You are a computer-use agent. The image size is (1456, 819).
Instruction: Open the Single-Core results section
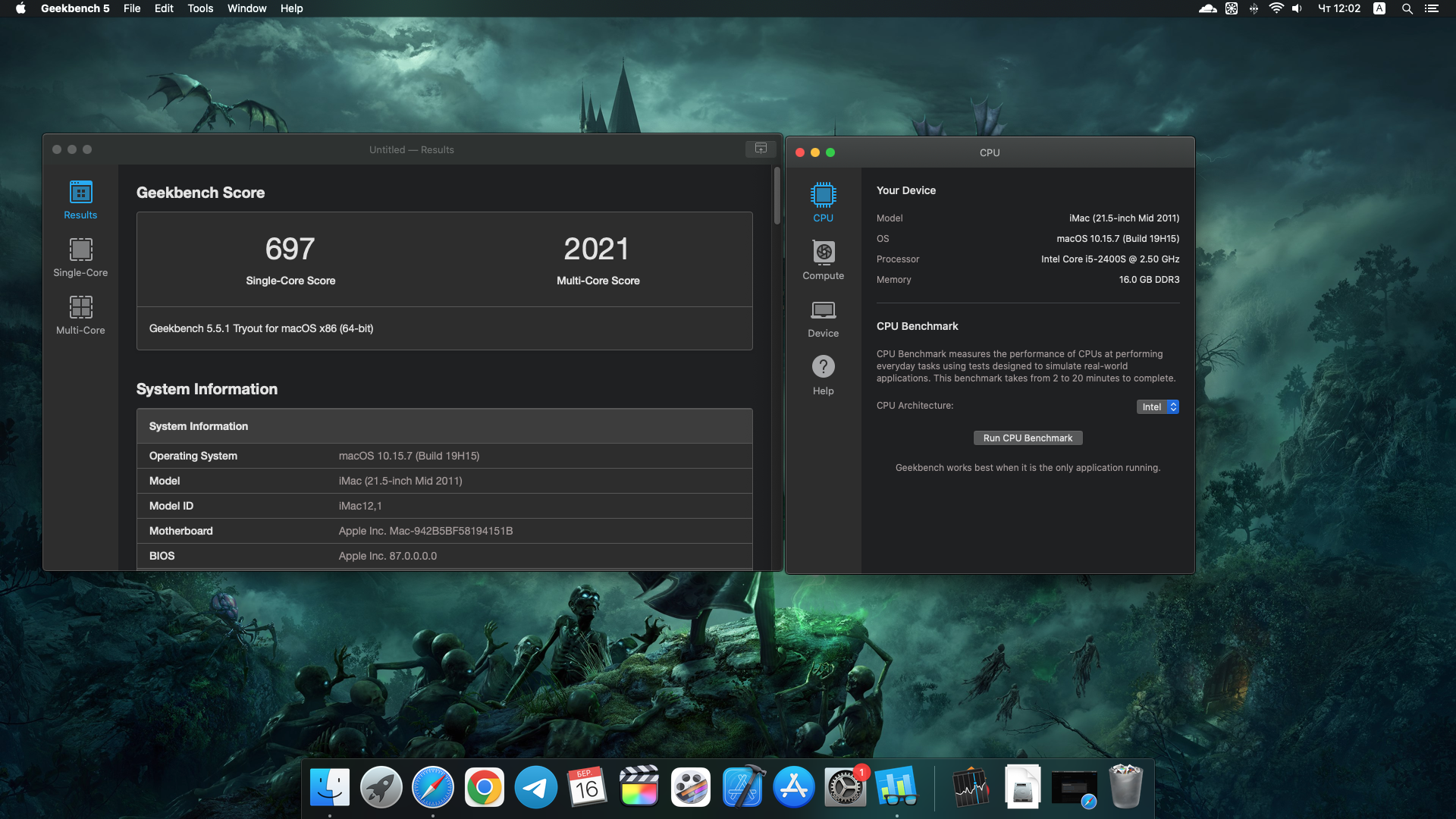[80, 257]
